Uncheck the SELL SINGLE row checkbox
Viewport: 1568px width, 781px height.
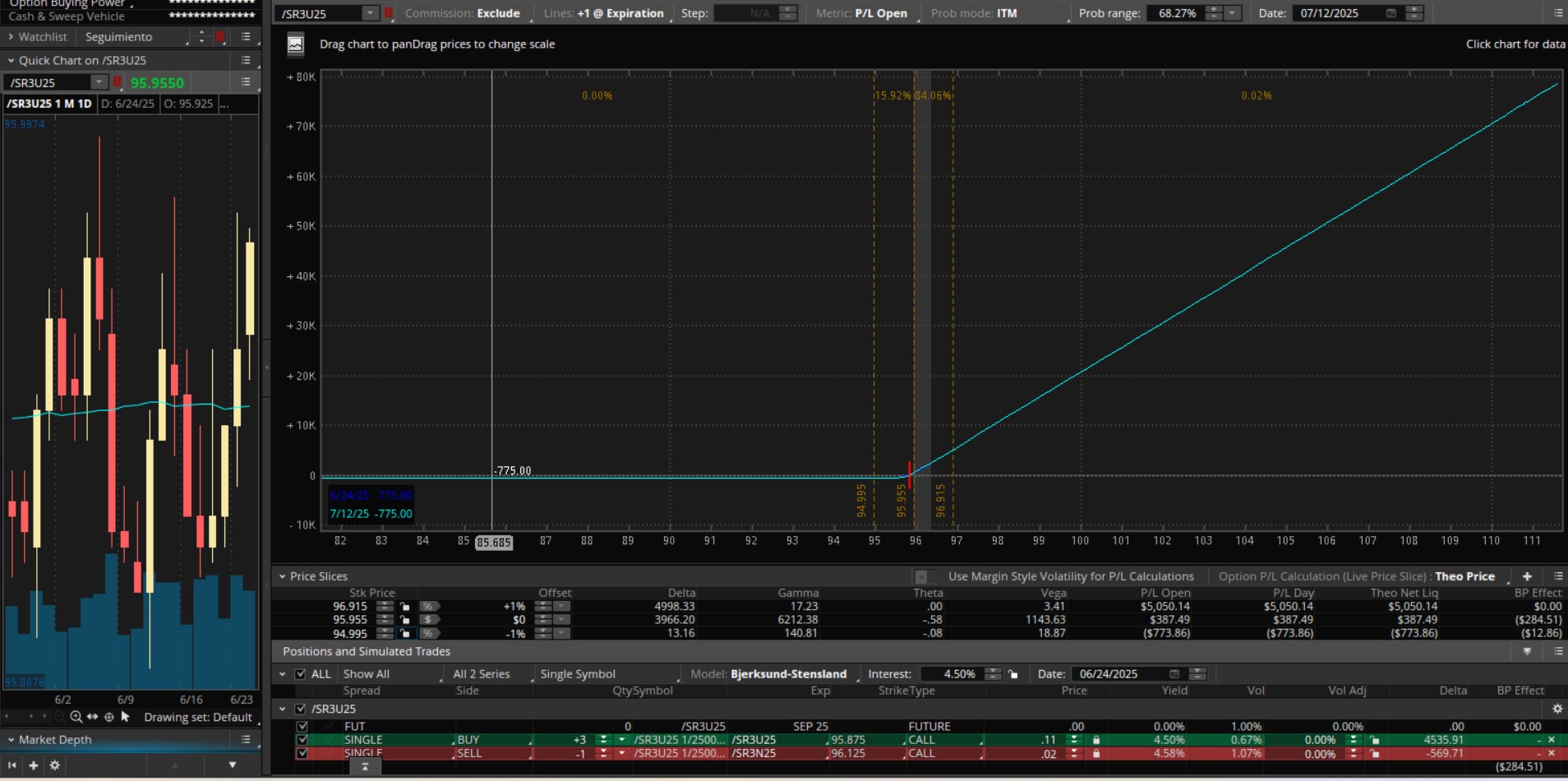point(302,753)
